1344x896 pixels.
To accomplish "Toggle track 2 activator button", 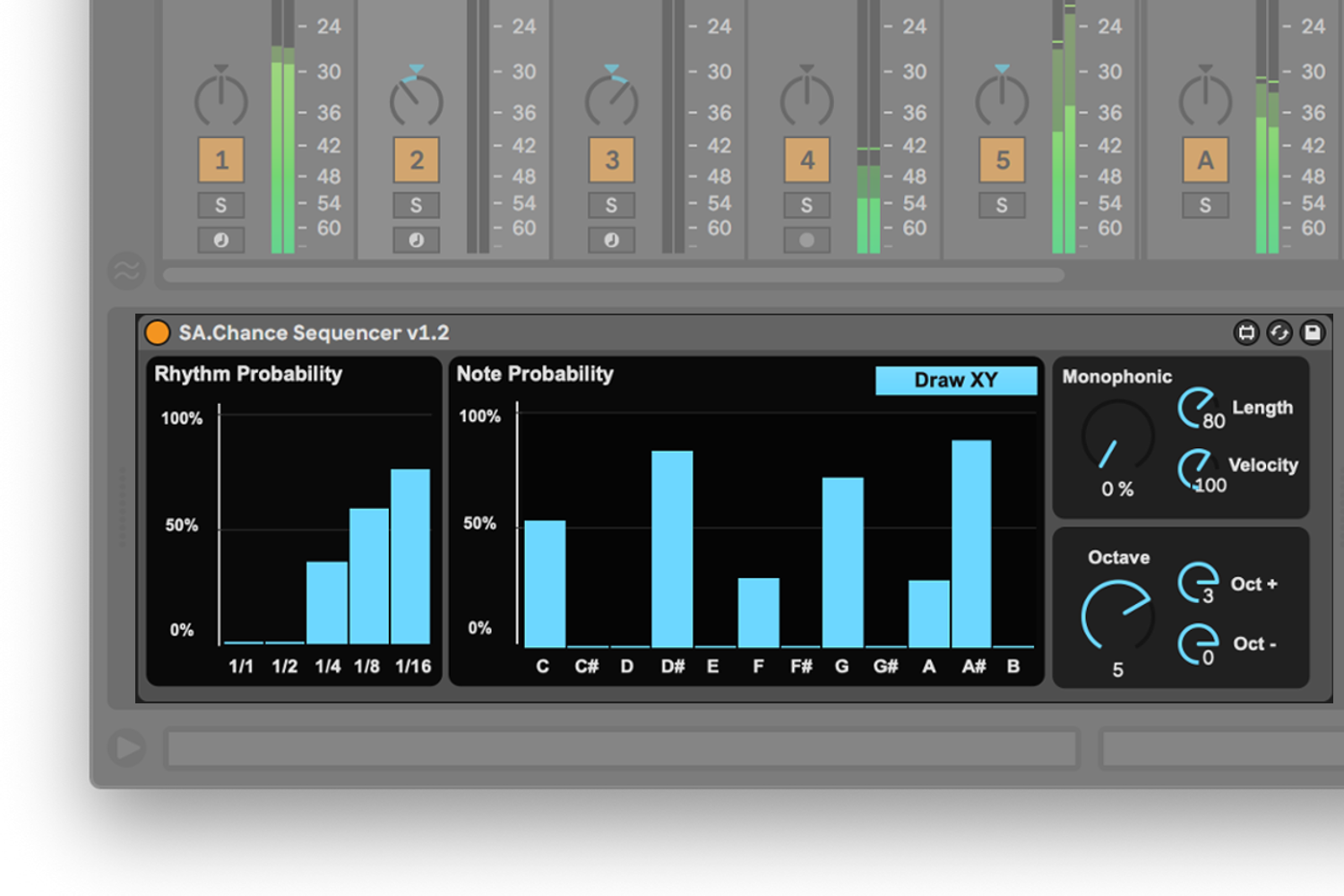I will click(x=417, y=160).
